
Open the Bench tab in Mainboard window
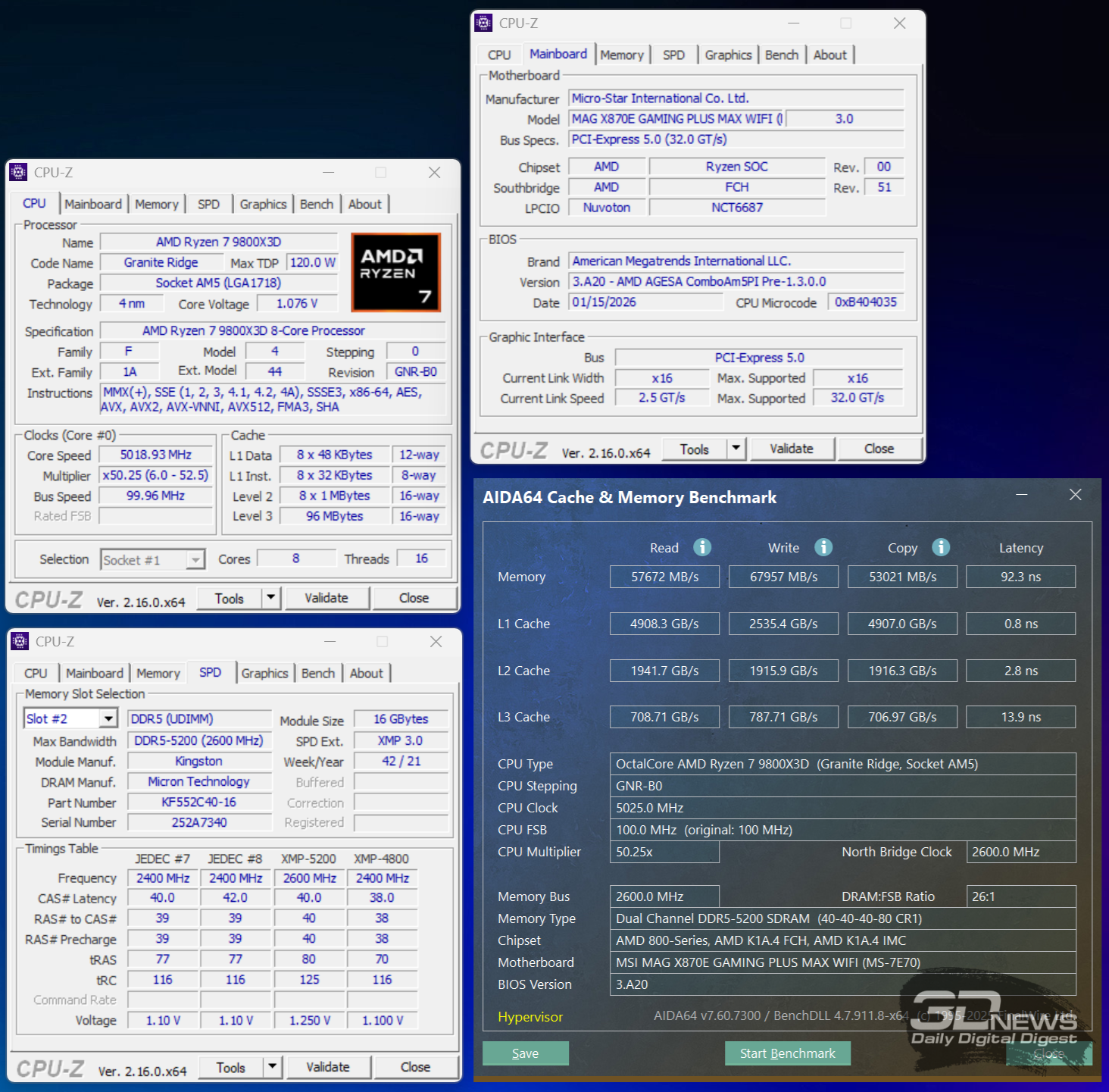click(x=781, y=55)
